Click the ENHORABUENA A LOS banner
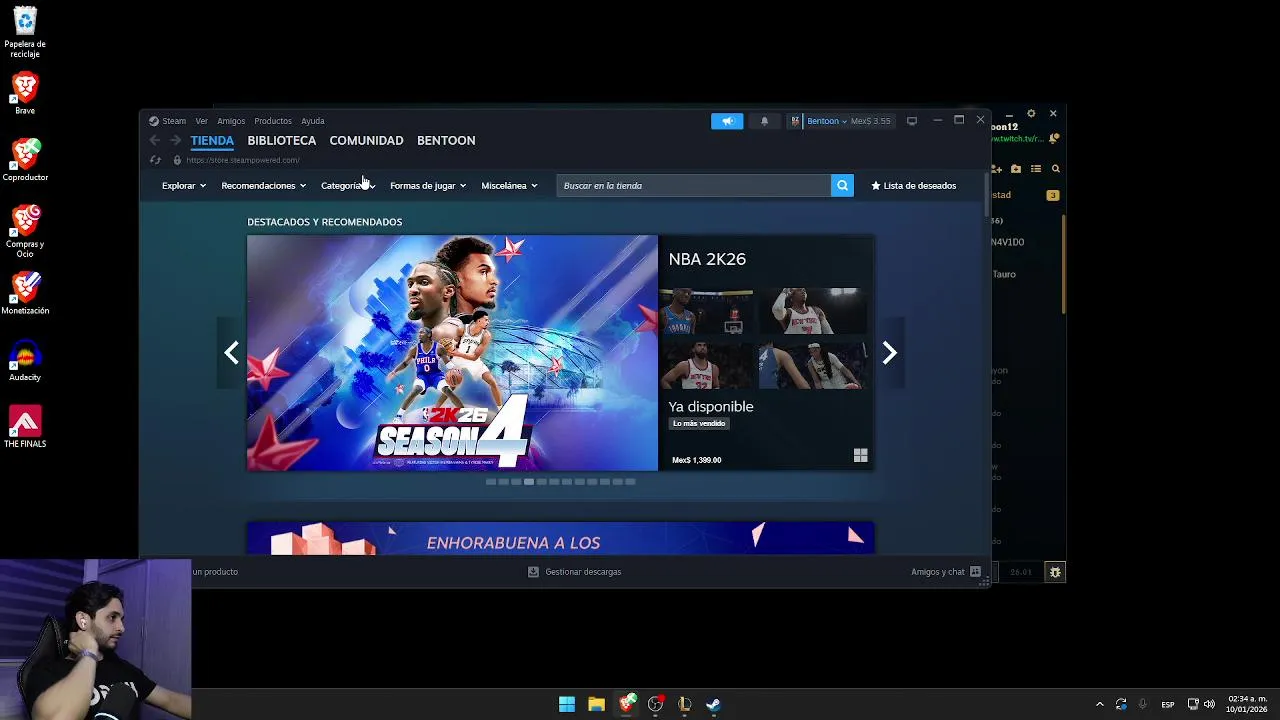Screen dimensions: 1280x720 tap(560, 538)
